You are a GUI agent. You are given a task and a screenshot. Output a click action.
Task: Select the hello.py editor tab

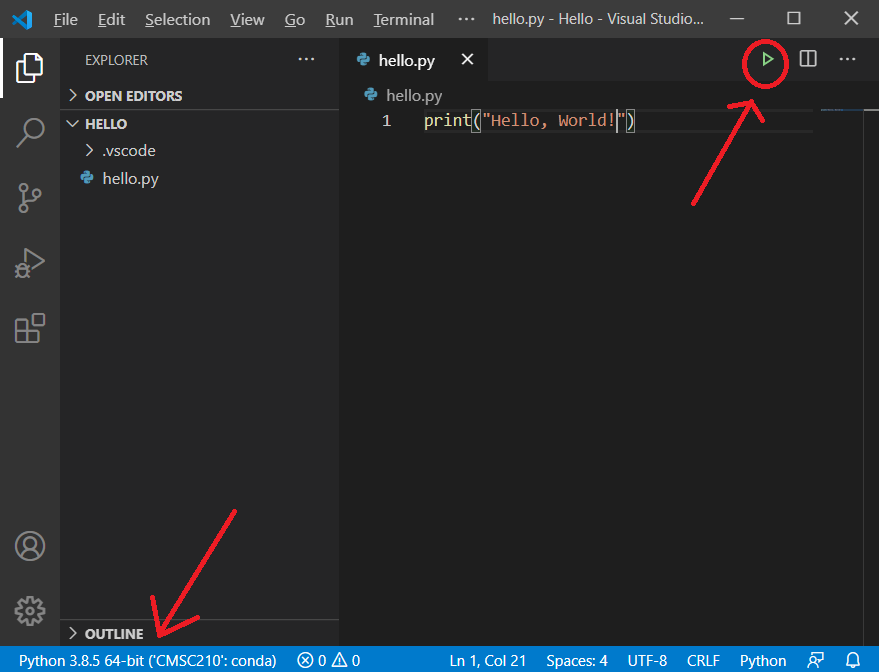click(413, 59)
